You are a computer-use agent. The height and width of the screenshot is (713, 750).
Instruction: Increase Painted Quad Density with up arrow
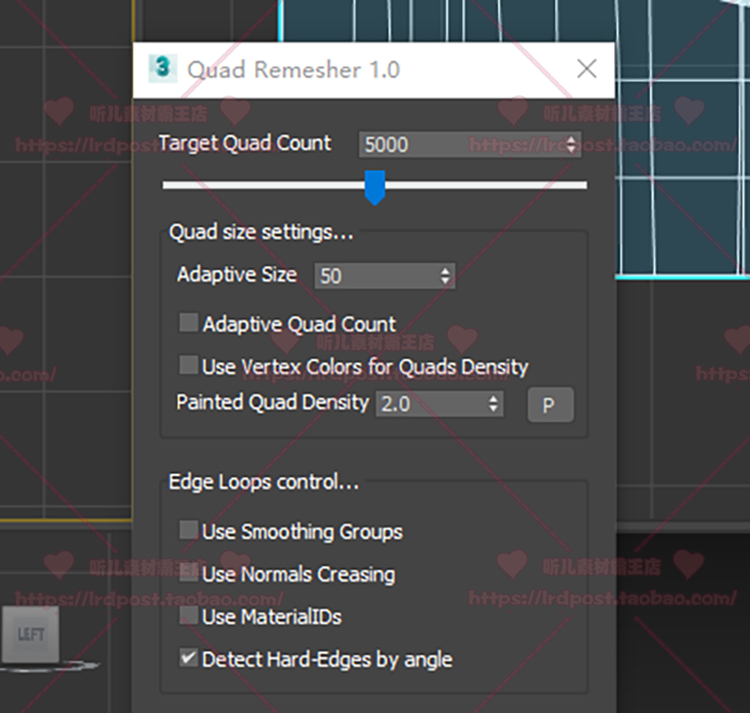point(494,399)
